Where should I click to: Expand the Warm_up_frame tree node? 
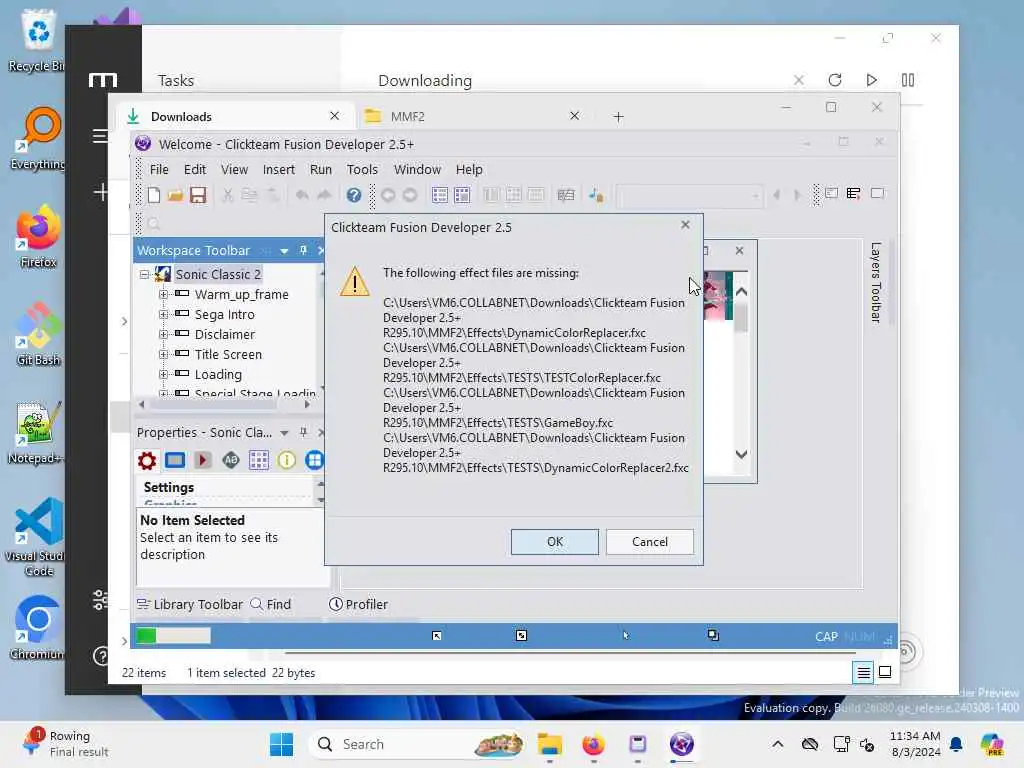pos(163,295)
